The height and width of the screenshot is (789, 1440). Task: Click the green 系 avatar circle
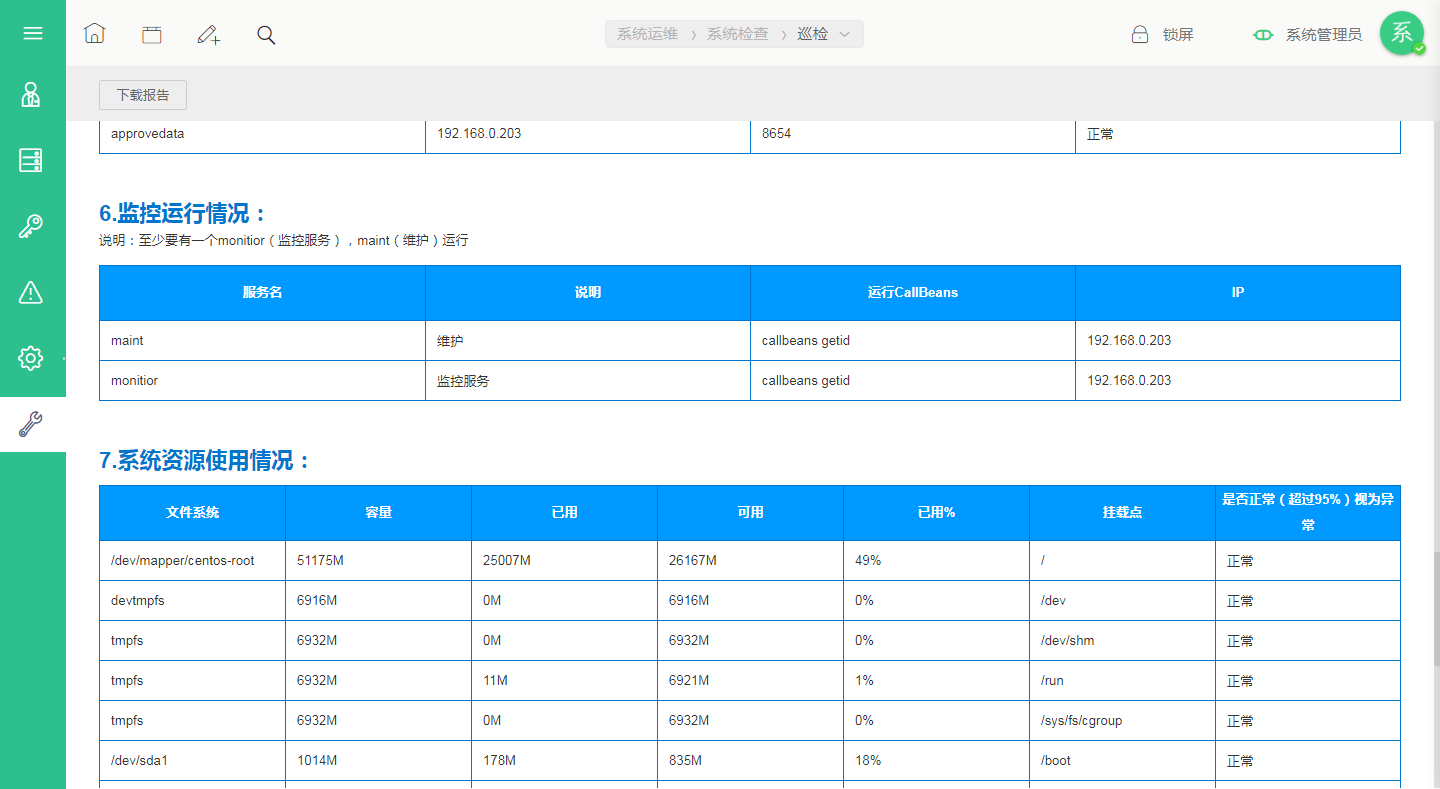pos(1402,33)
